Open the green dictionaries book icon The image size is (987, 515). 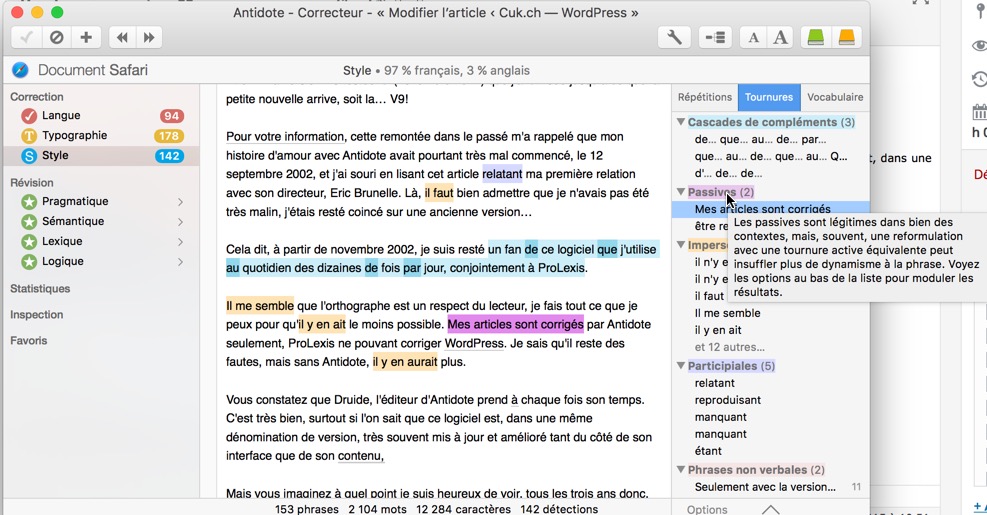coord(816,38)
